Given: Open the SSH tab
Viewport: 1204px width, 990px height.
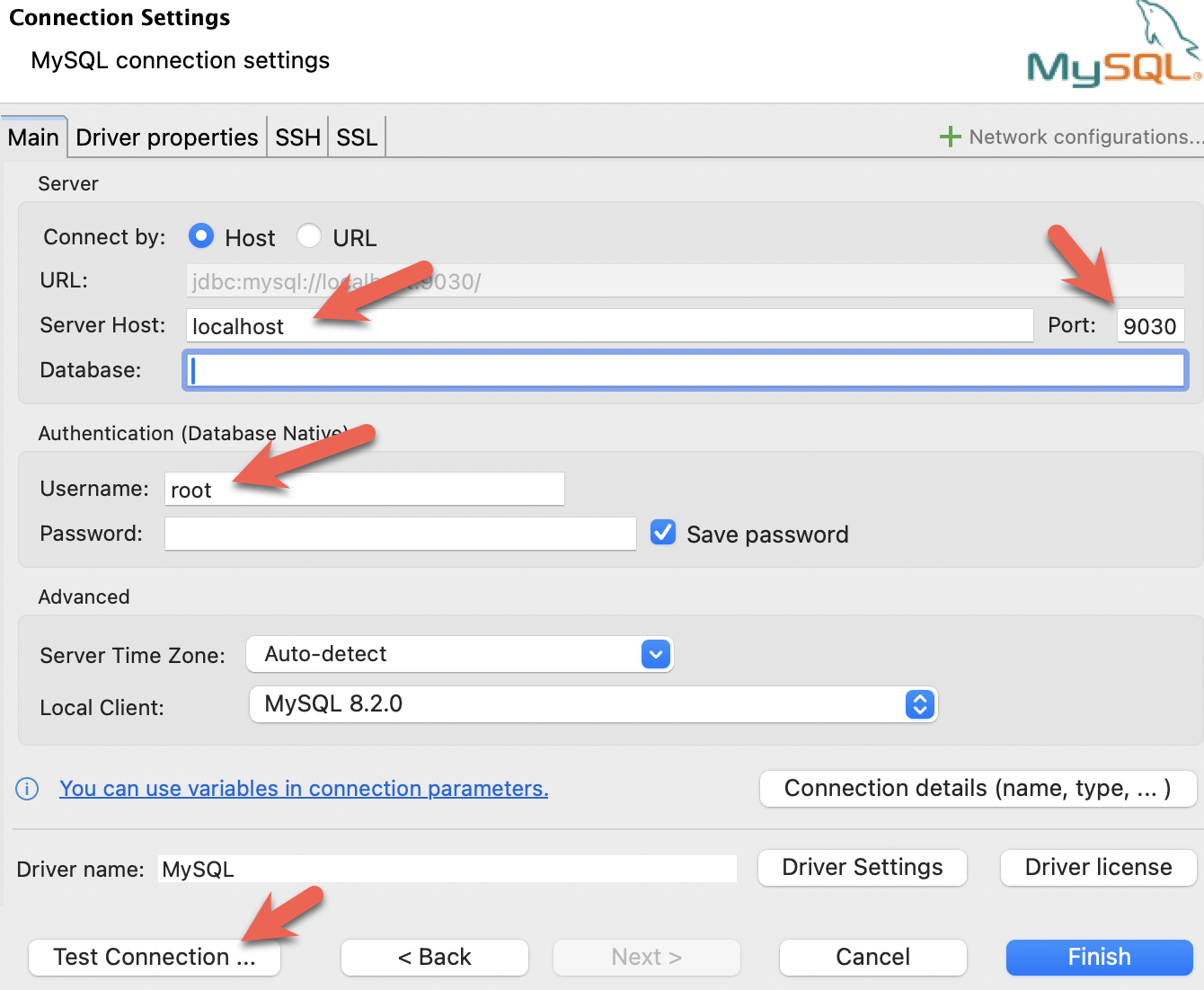Looking at the screenshot, I should (x=297, y=137).
